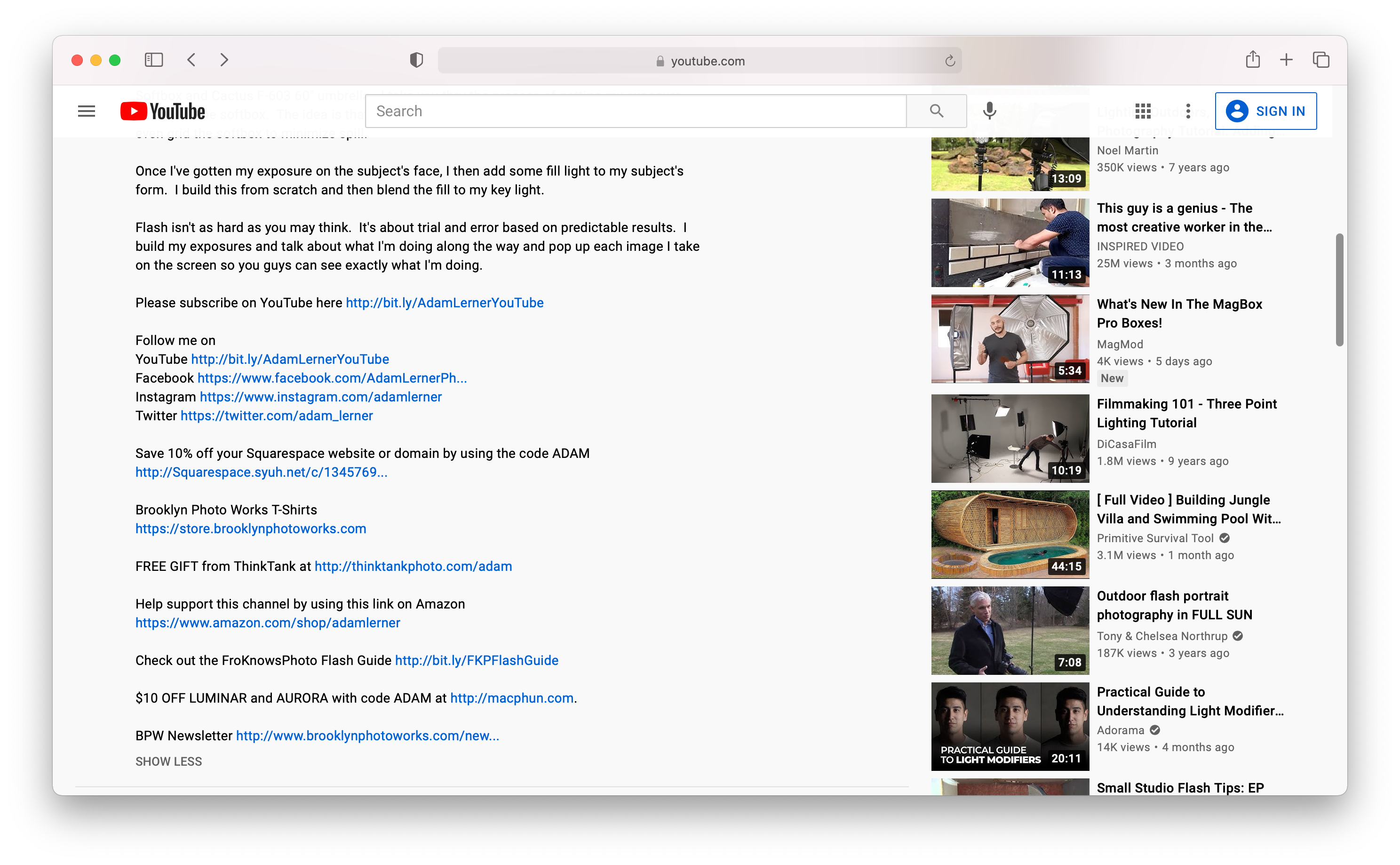Screen dimensions: 1400x865
Task: Go forward with Safari forward arrow
Action: click(x=224, y=60)
